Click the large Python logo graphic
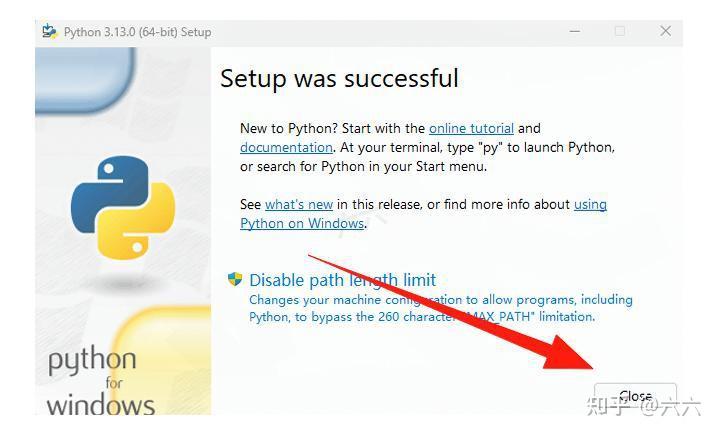 122,207
